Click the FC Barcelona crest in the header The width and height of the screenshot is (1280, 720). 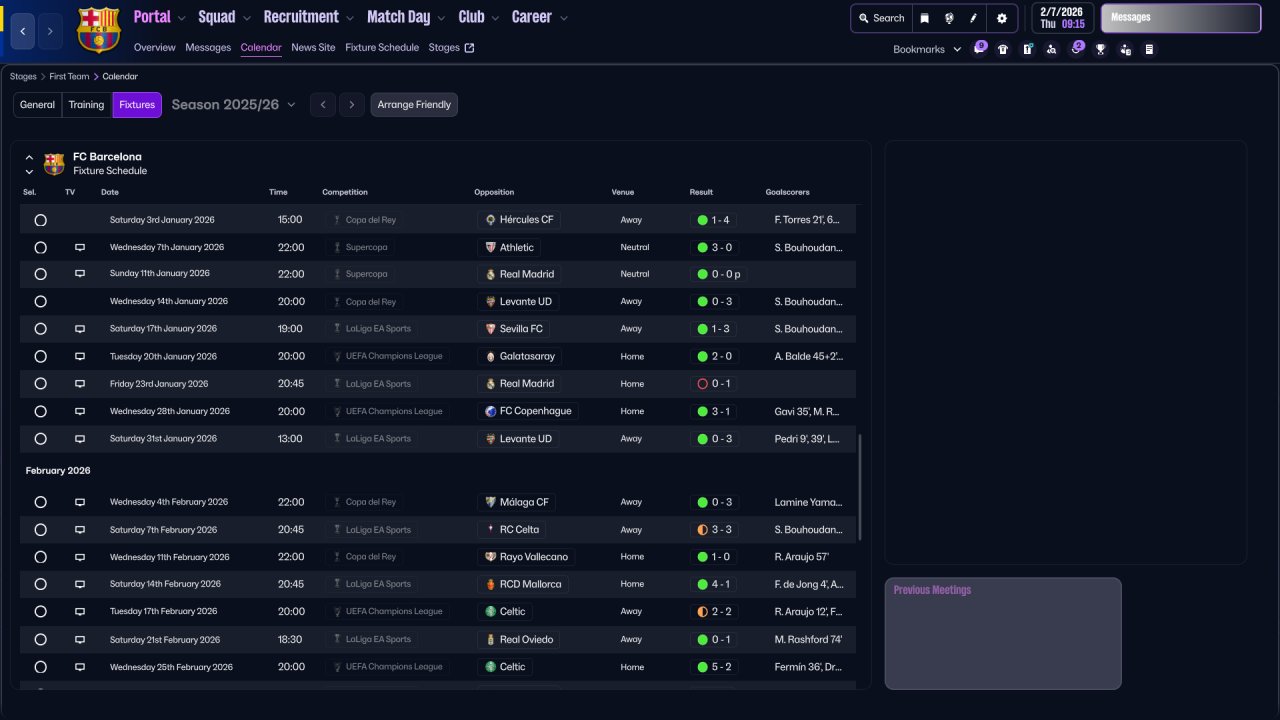pyautogui.click(x=98, y=30)
